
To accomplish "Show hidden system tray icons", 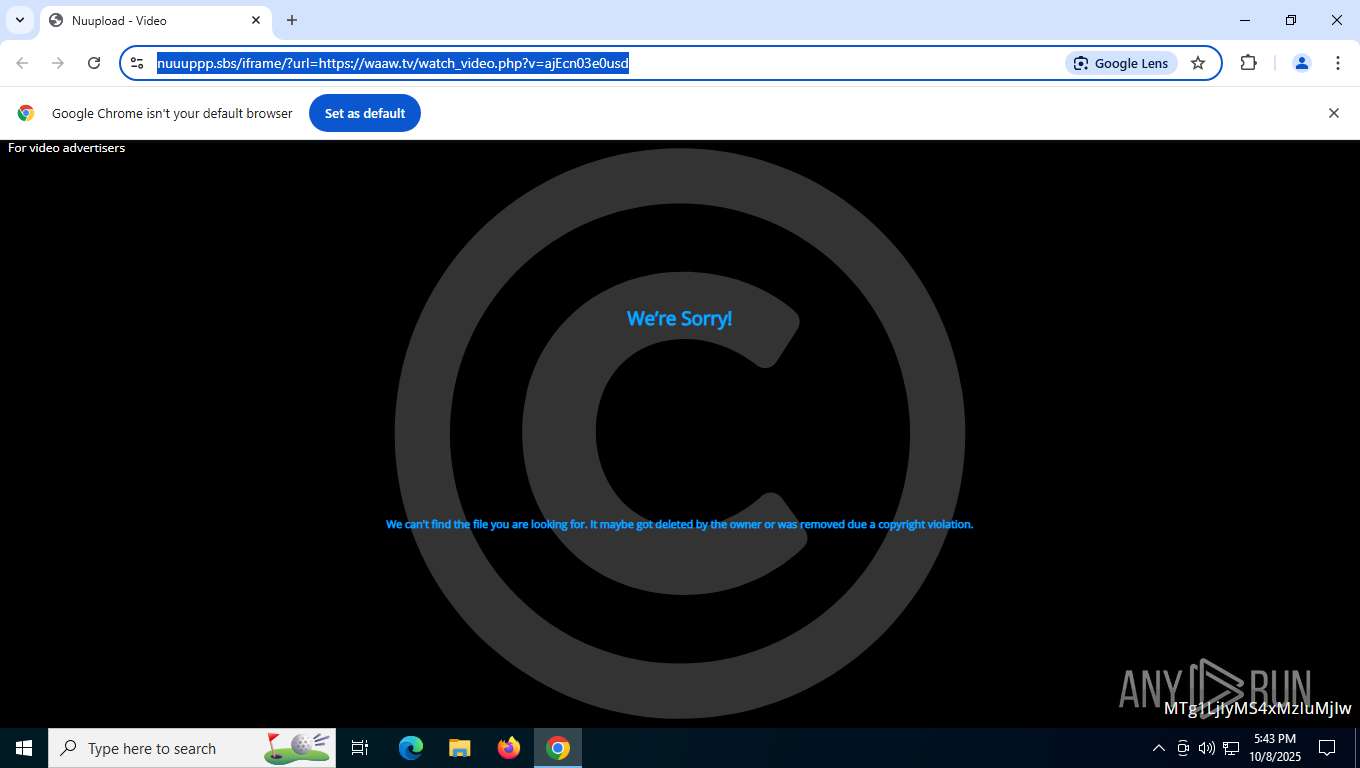I will [x=1159, y=748].
